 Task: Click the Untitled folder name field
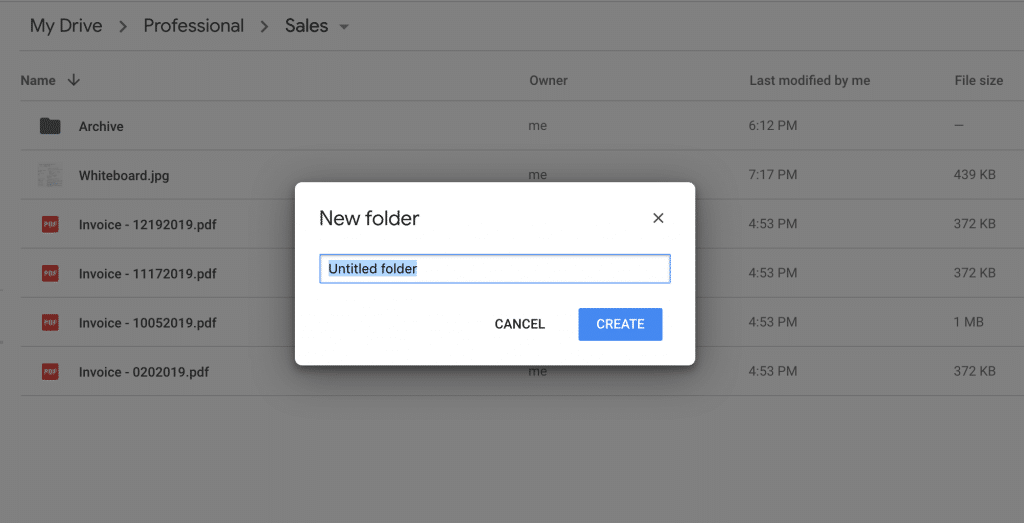(x=494, y=269)
